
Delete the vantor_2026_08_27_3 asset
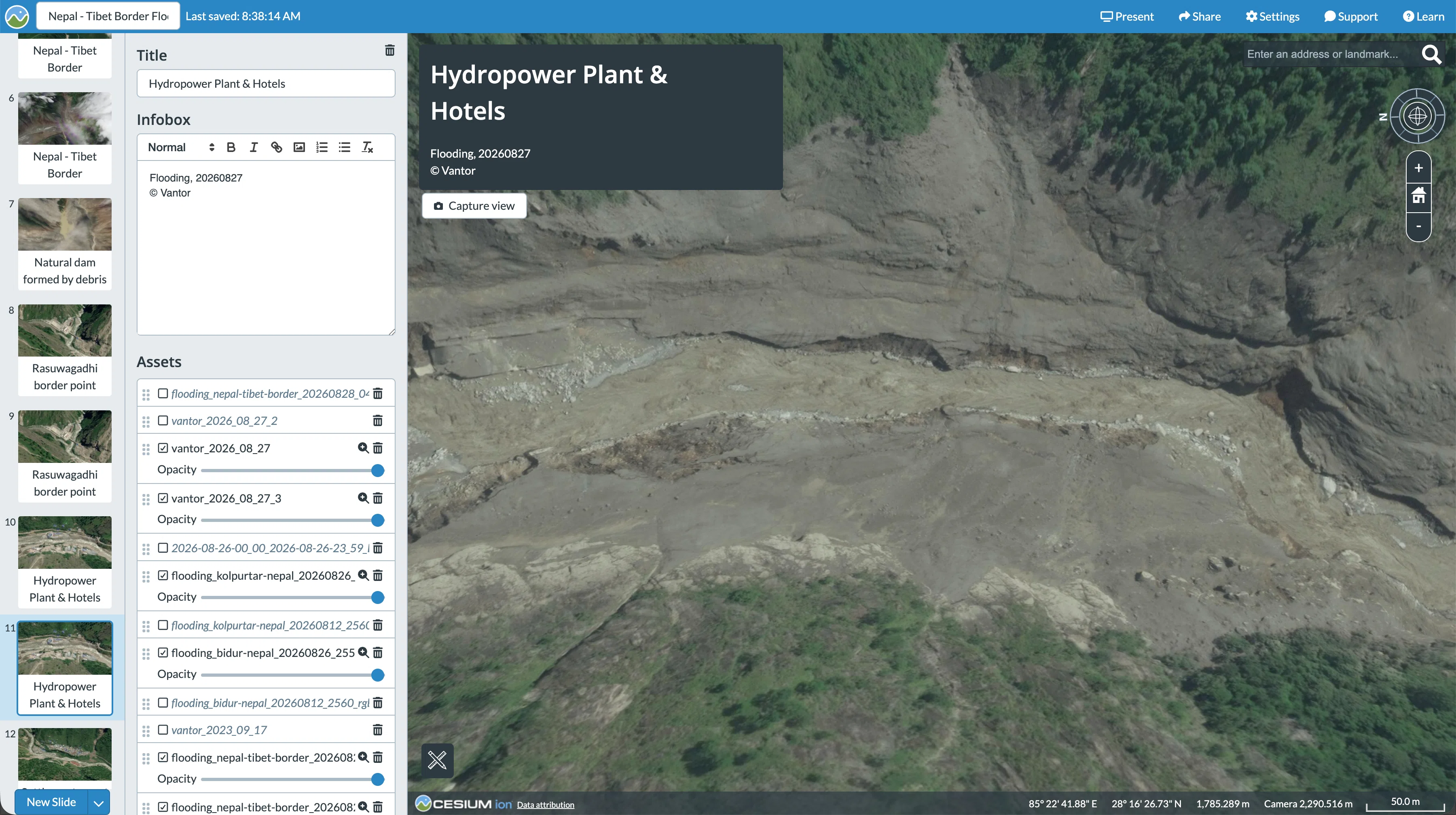pyautogui.click(x=378, y=498)
